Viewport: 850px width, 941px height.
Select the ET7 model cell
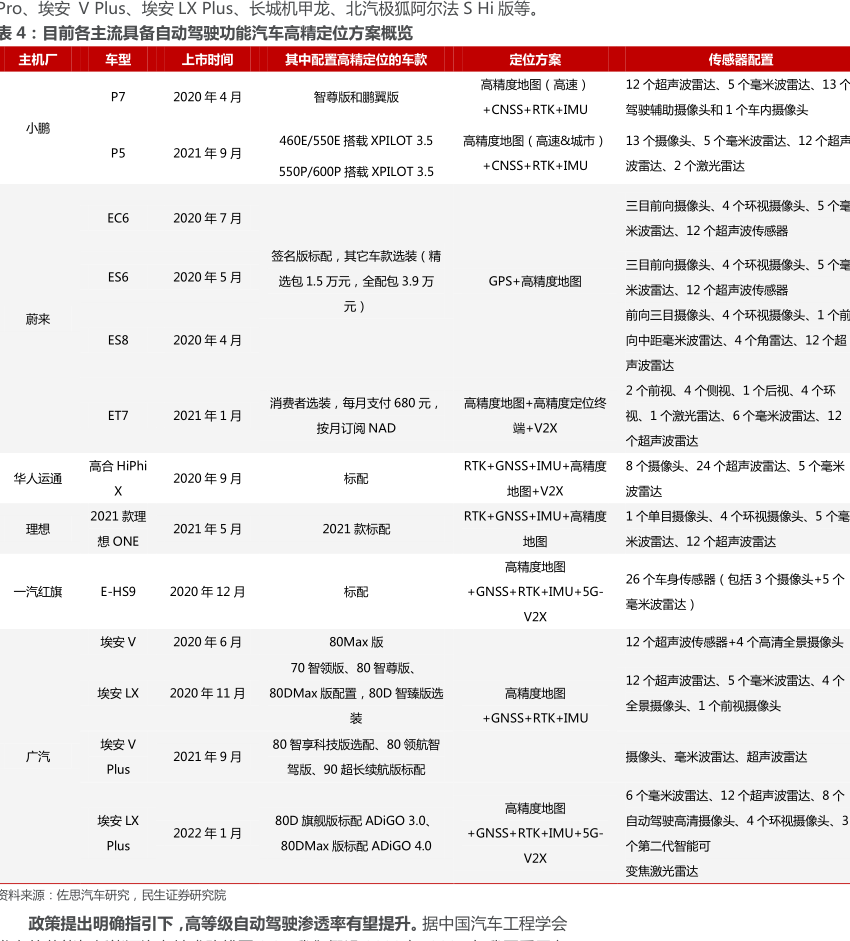118,415
